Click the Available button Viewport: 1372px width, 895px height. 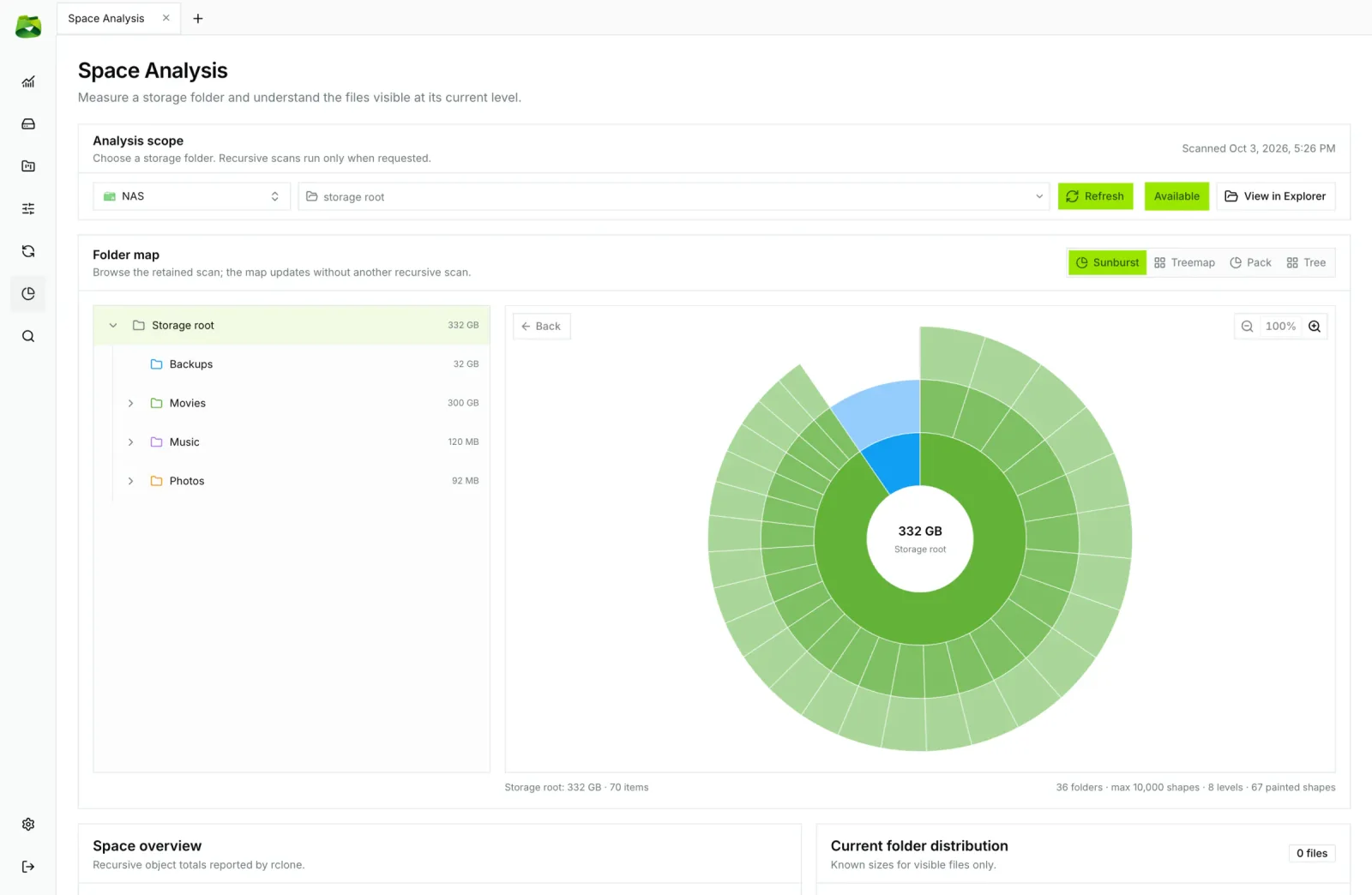click(x=1176, y=196)
